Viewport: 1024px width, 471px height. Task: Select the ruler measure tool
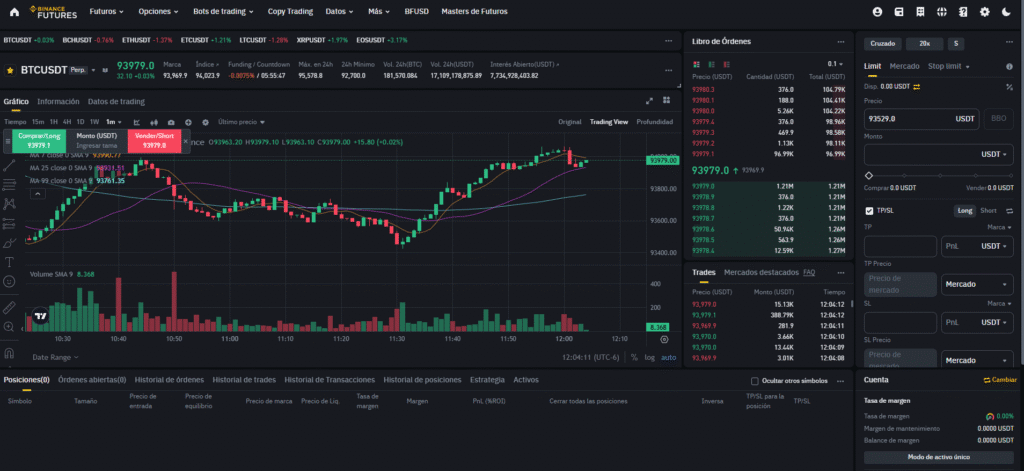9,307
